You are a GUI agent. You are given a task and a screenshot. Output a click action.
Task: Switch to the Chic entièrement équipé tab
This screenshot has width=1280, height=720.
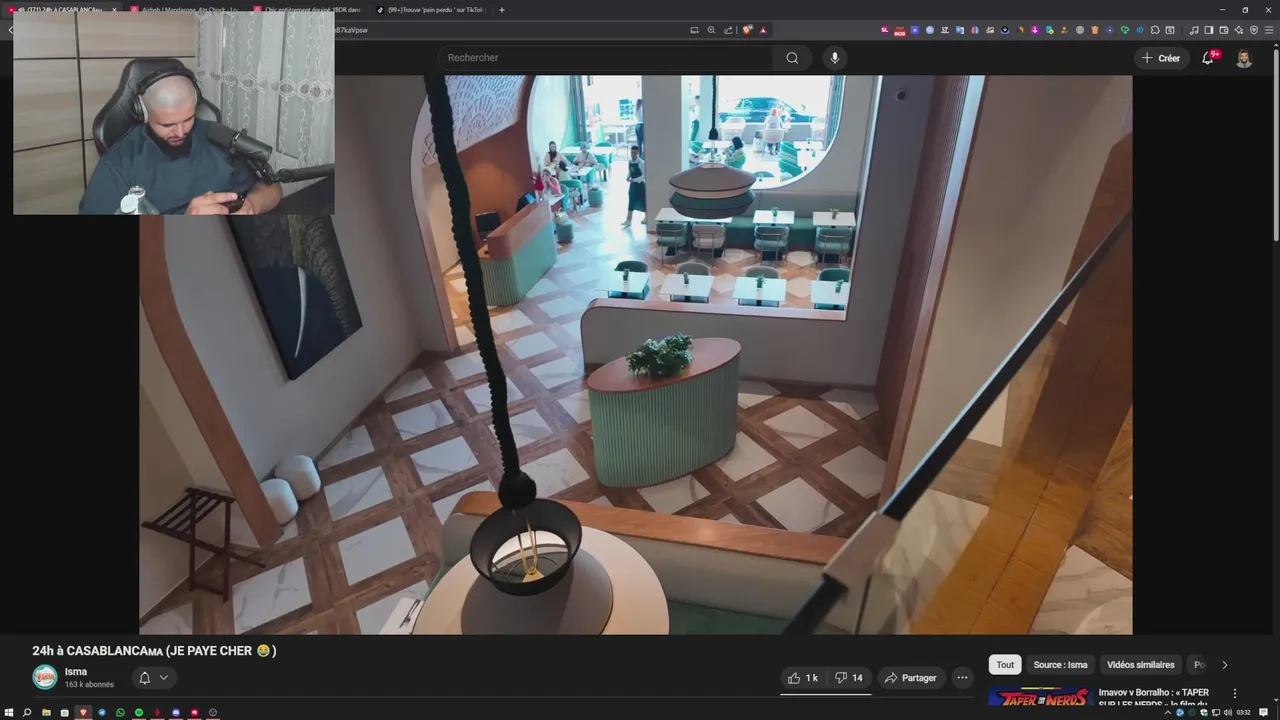308,10
